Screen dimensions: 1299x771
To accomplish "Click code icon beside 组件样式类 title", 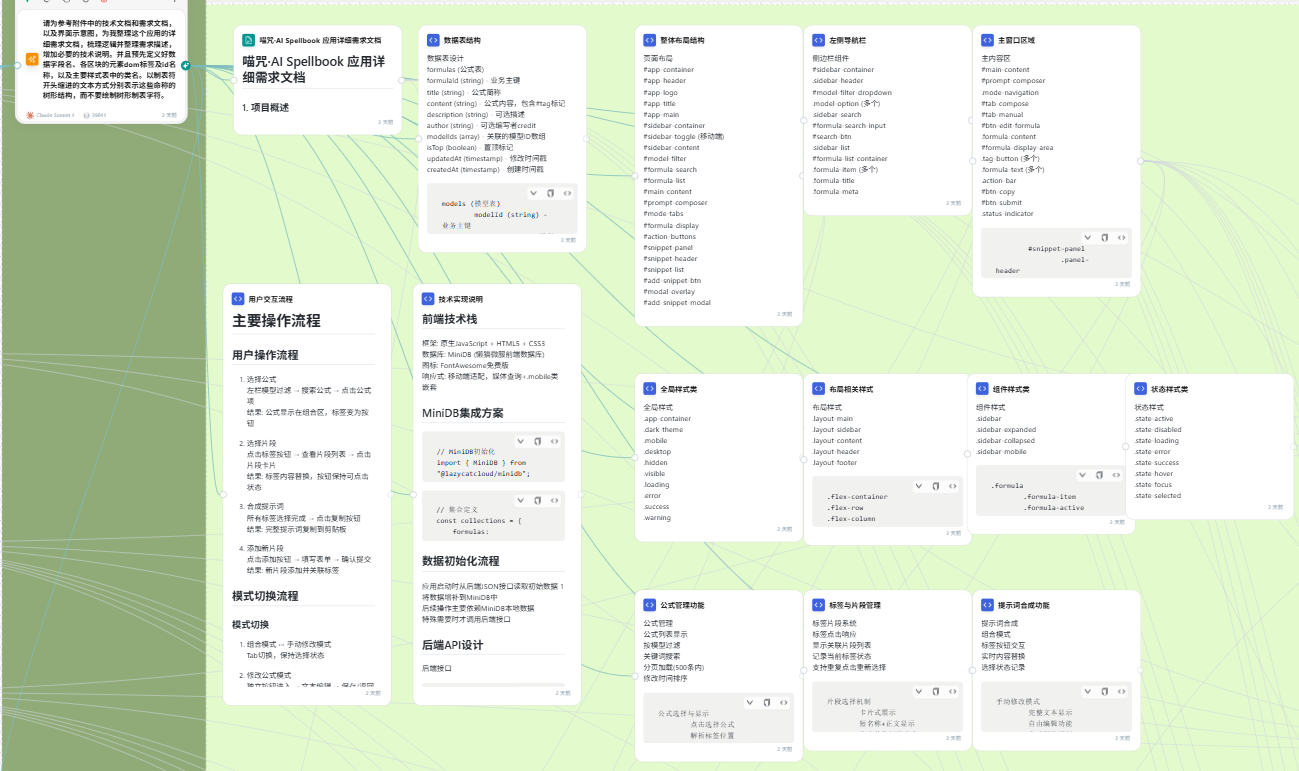I will [x=982, y=388].
